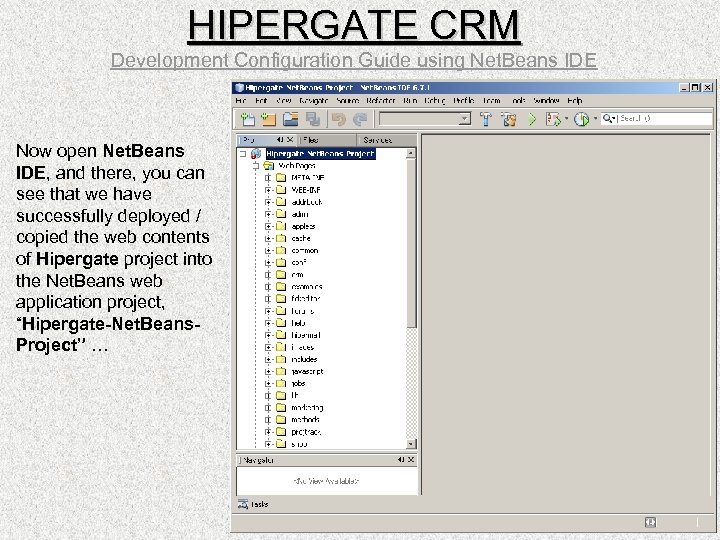Click the minimize icon of the Navigator panel
The height and width of the screenshot is (540, 720).
401,460
